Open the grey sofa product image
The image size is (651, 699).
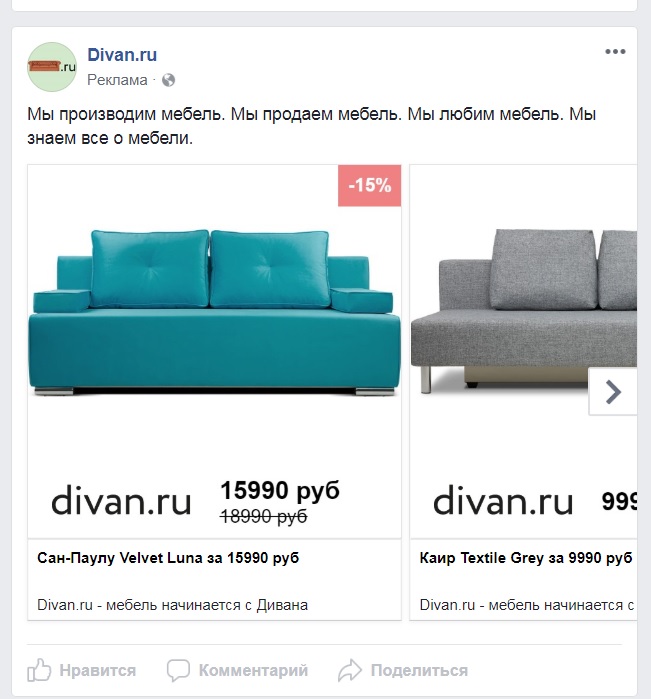tap(523, 311)
